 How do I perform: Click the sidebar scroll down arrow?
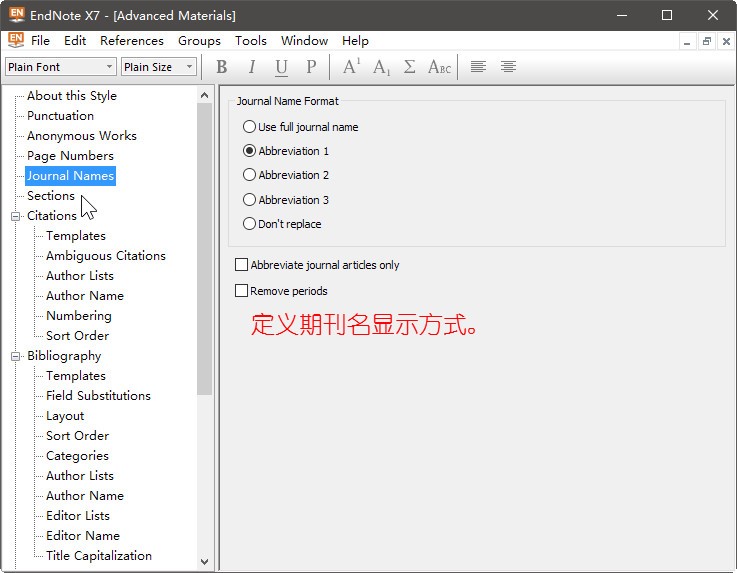(x=205, y=562)
